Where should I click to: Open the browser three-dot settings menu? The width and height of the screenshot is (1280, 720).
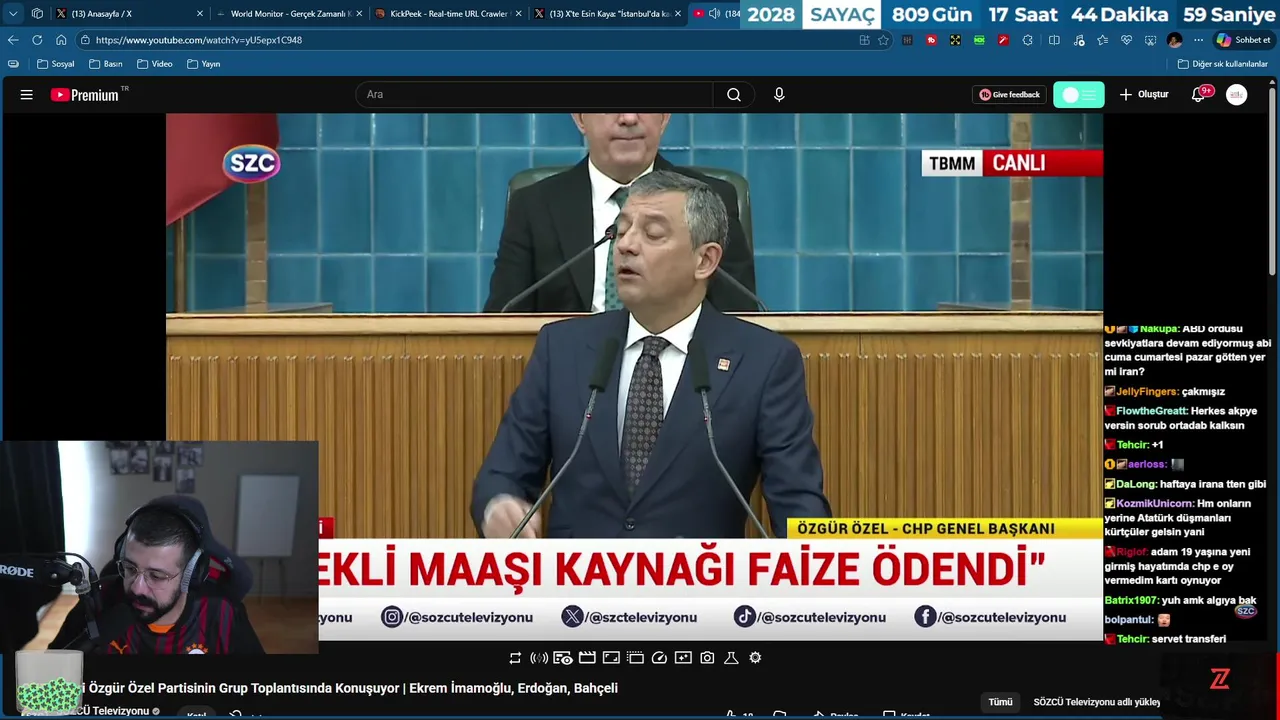coord(1198,40)
